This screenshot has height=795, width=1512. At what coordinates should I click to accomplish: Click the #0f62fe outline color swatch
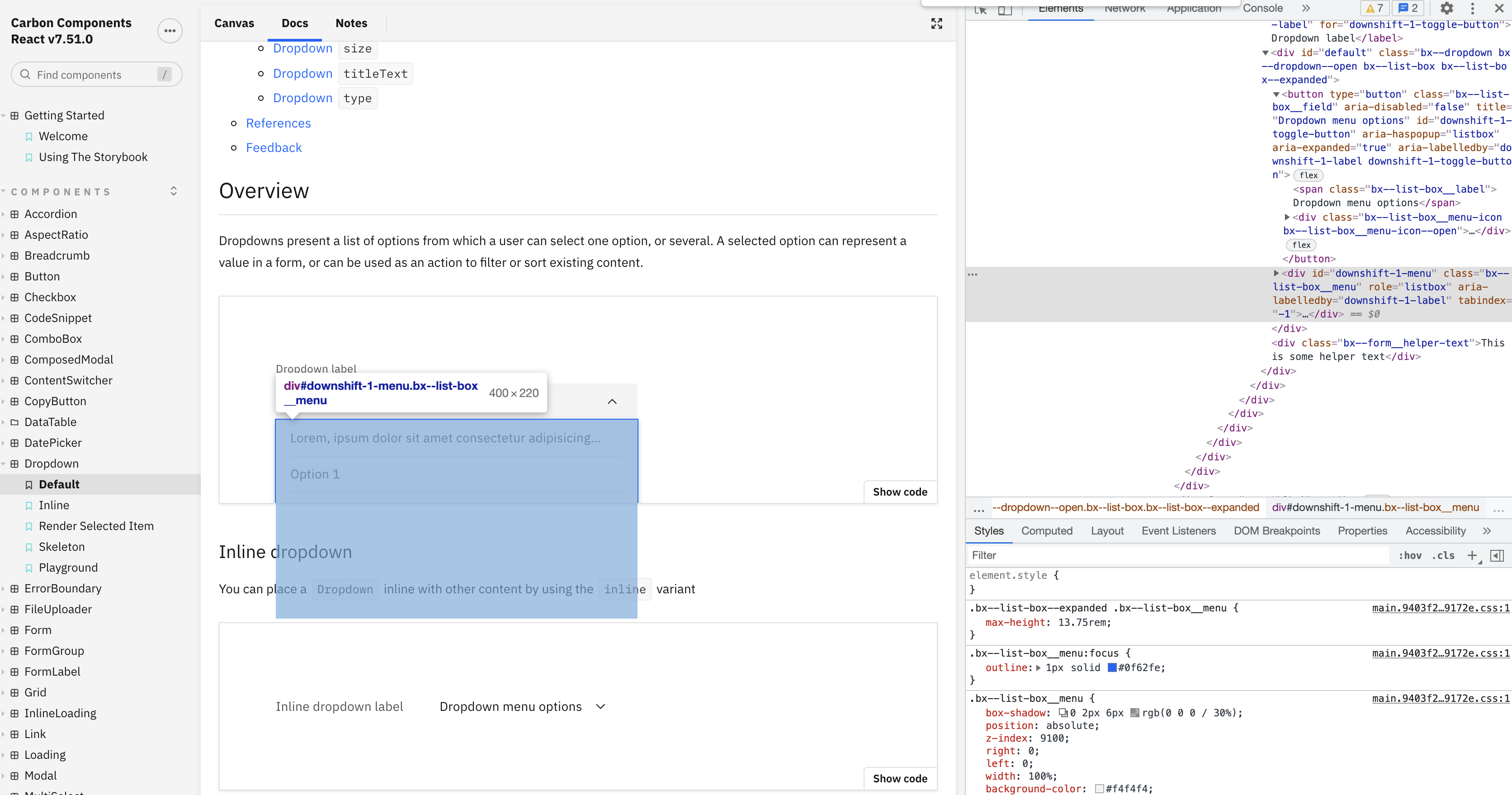click(x=1112, y=667)
